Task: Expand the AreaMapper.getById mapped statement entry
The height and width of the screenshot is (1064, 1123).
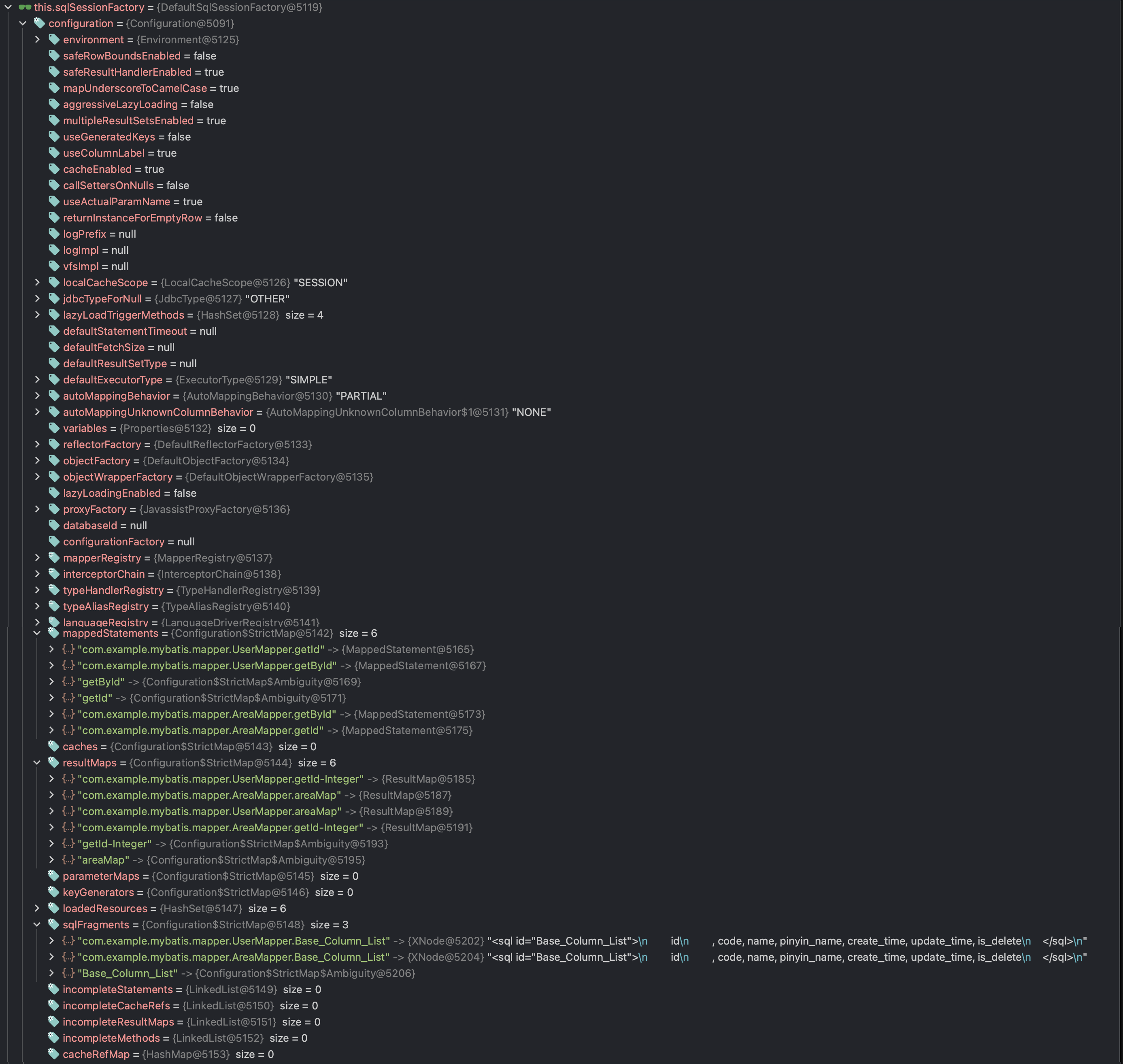Action: click(x=51, y=714)
